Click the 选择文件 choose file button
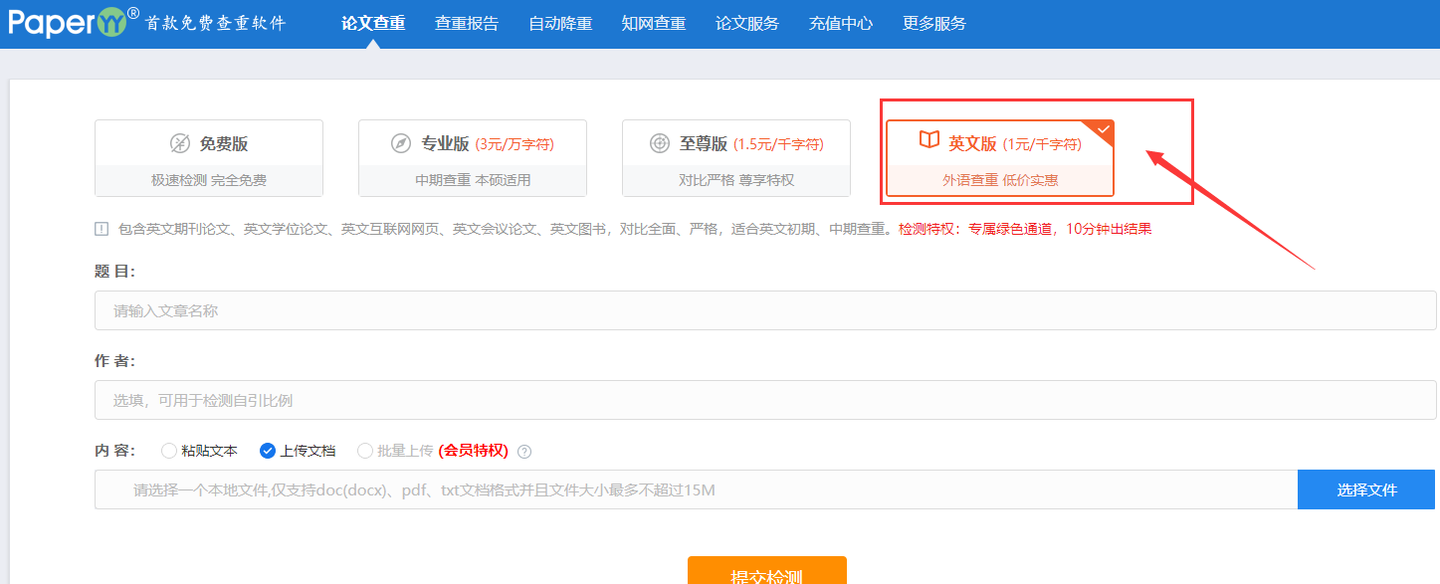The image size is (1440, 584). pos(1367,489)
